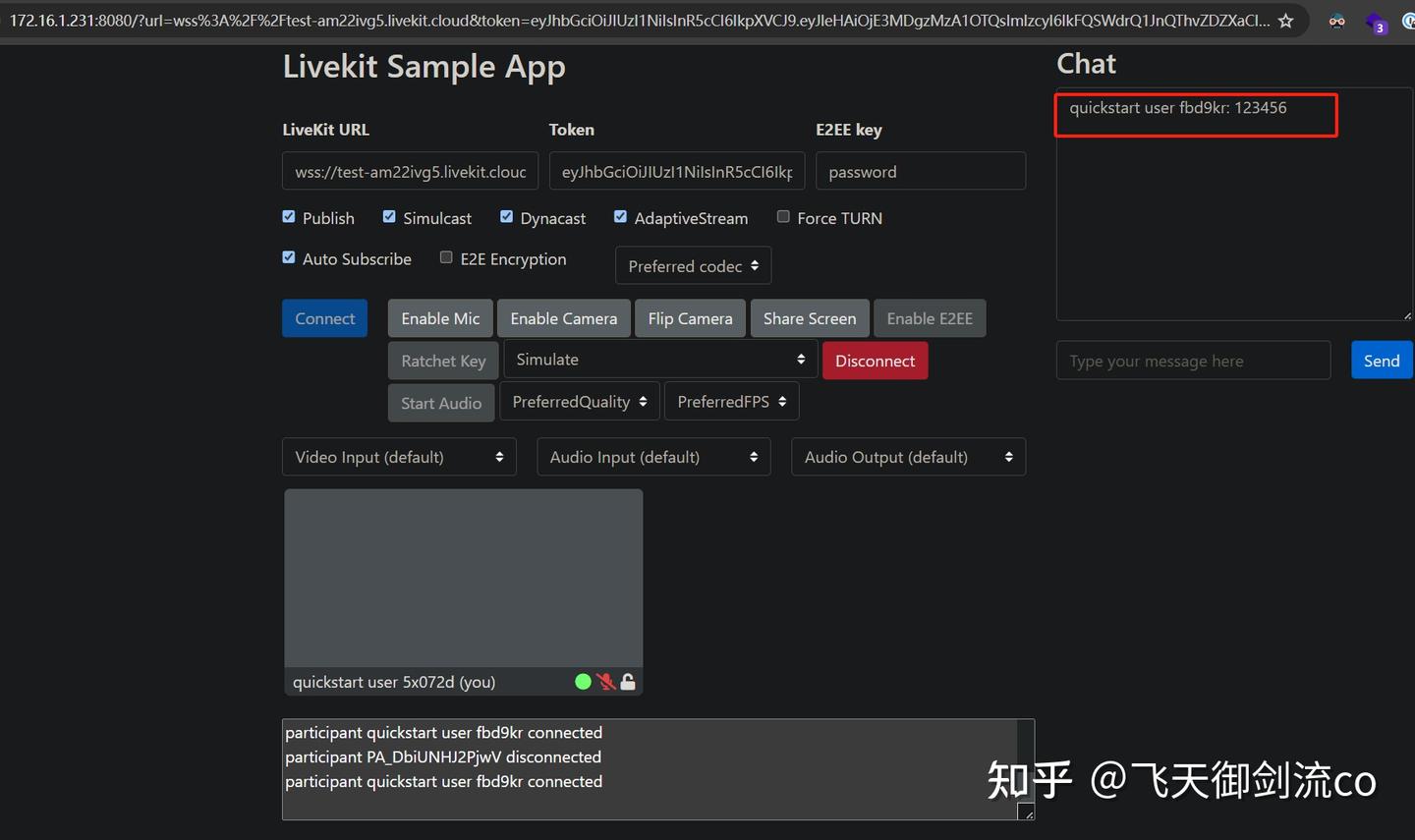
Task: Click the blue Connect button
Action: click(x=324, y=318)
